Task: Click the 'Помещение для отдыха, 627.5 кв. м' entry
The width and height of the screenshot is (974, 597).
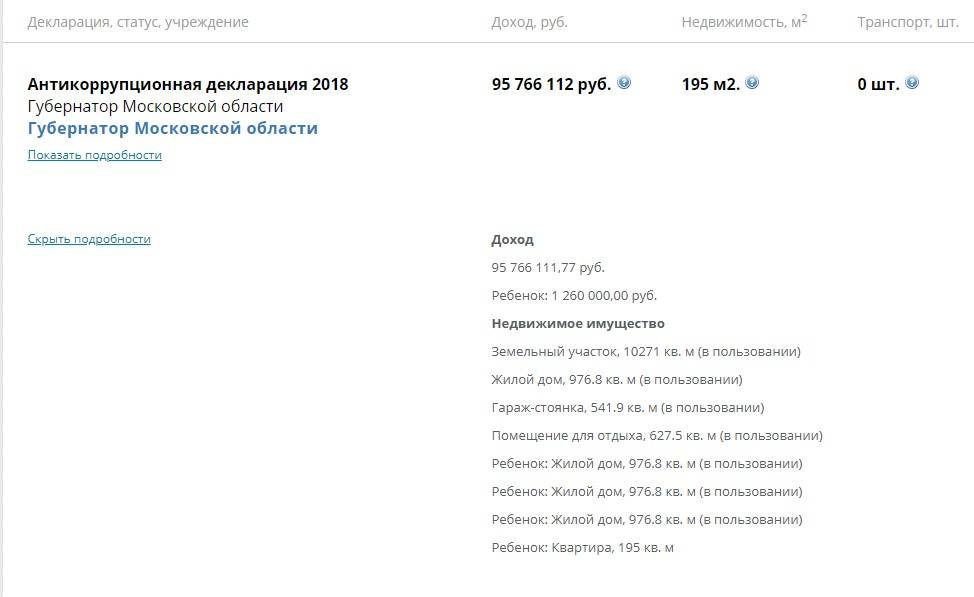Action: tap(657, 436)
